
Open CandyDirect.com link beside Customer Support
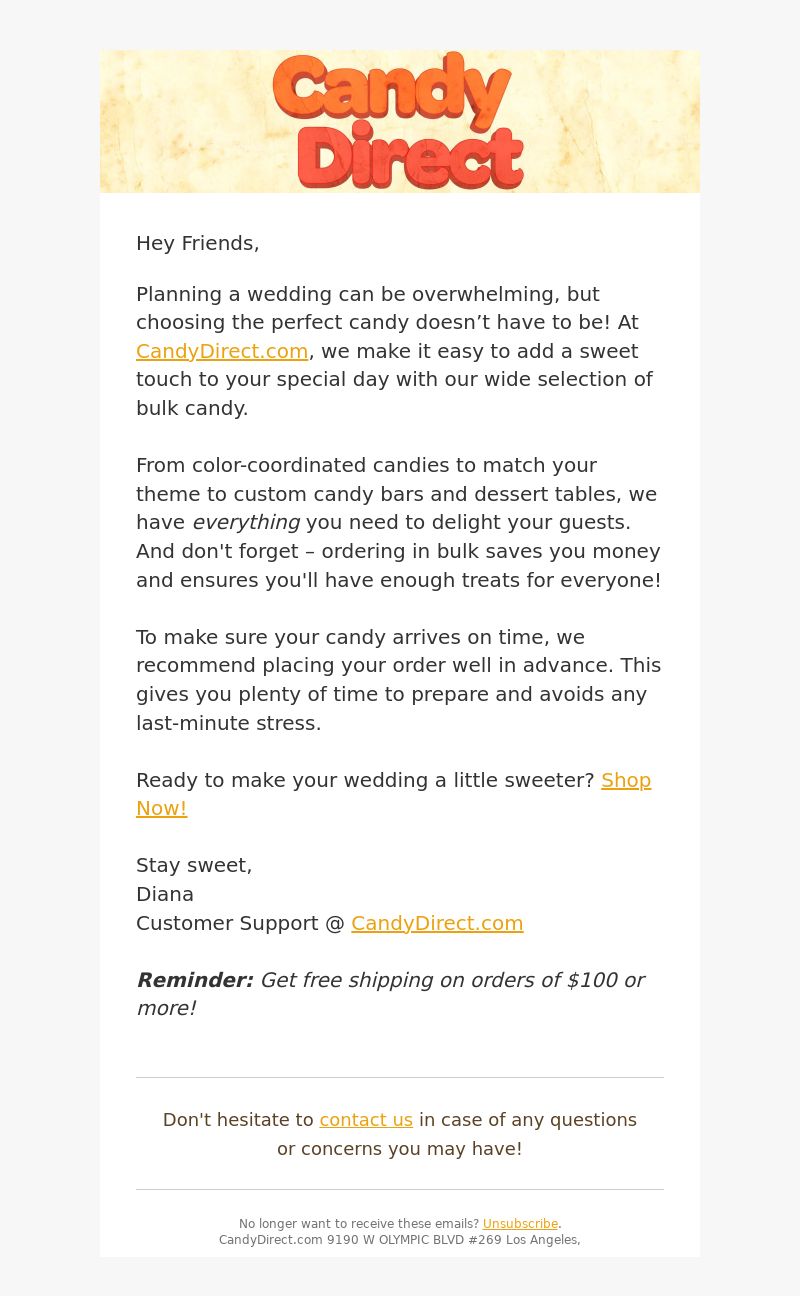437,923
